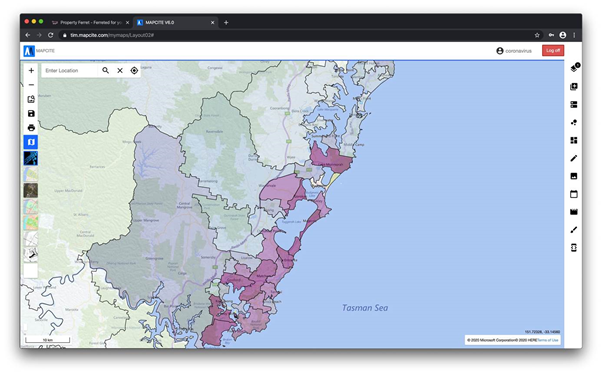Toggle the blue map basemap button
Image resolution: width=602 pixels, height=375 pixels.
tap(31, 142)
